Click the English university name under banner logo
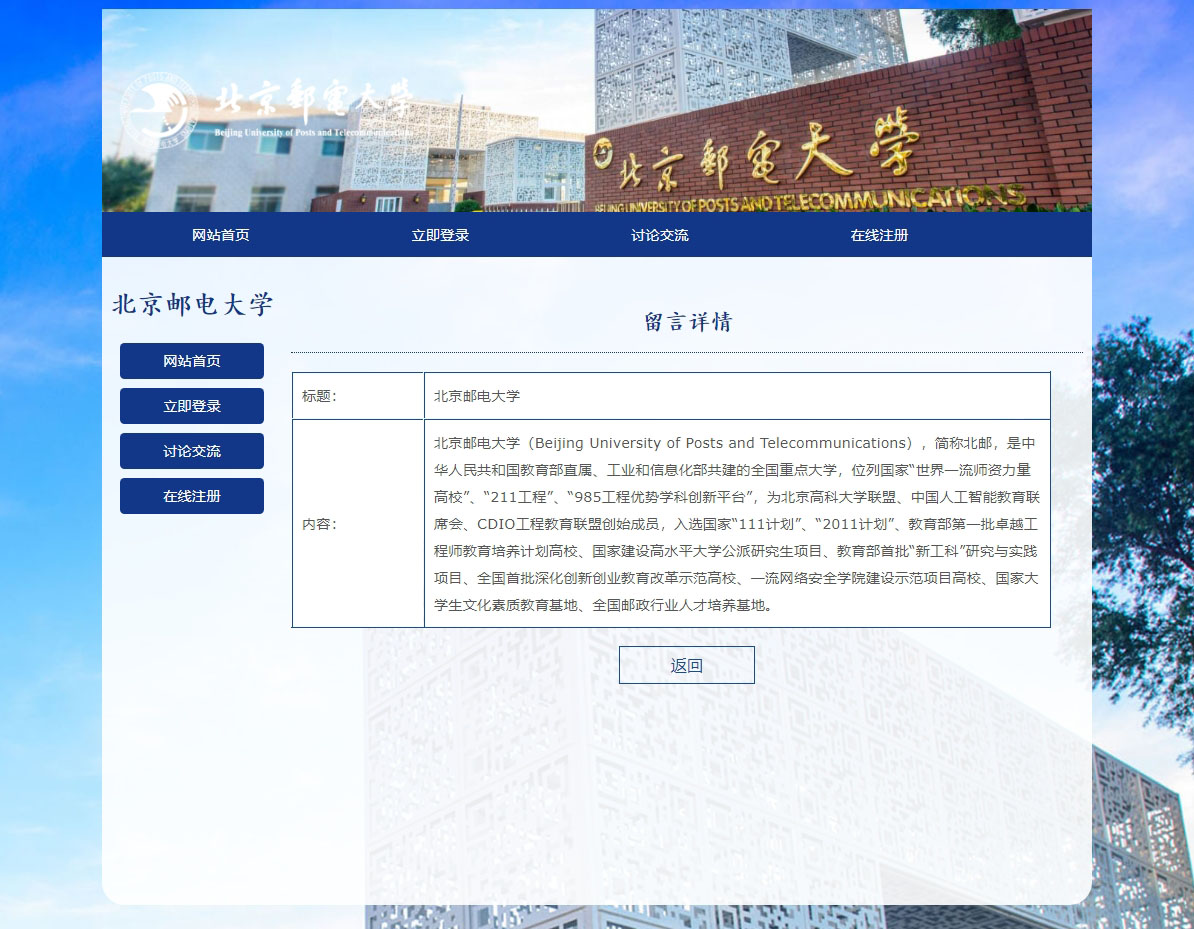 tap(312, 132)
